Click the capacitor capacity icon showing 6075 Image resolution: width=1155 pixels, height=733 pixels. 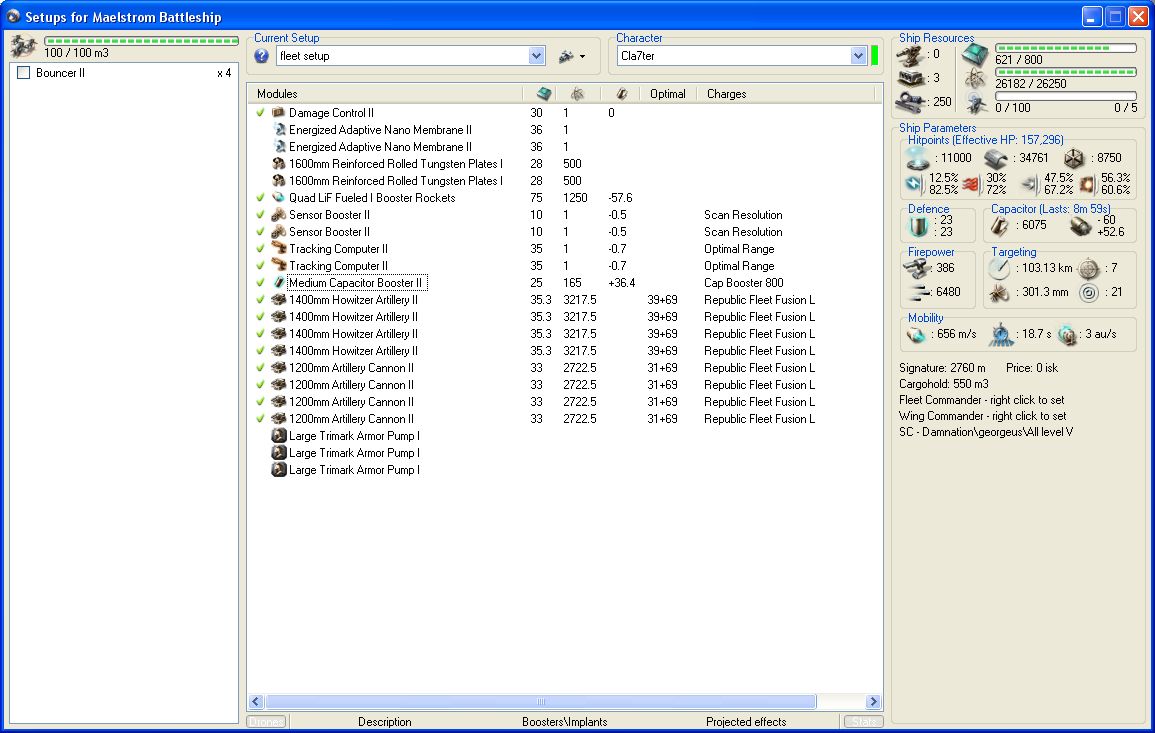click(x=999, y=225)
